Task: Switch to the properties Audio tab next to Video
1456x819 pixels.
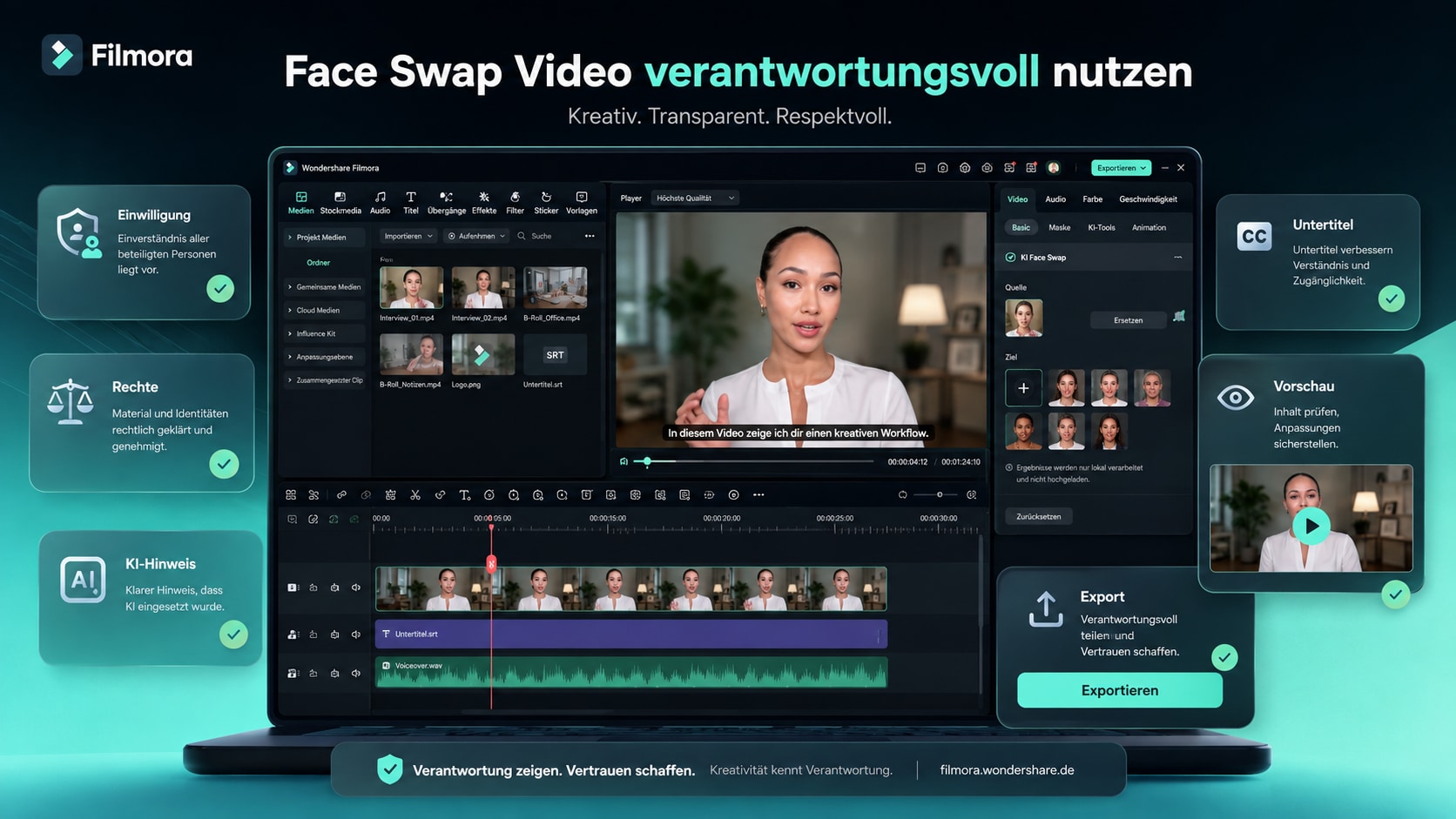Action: pyautogui.click(x=1055, y=199)
